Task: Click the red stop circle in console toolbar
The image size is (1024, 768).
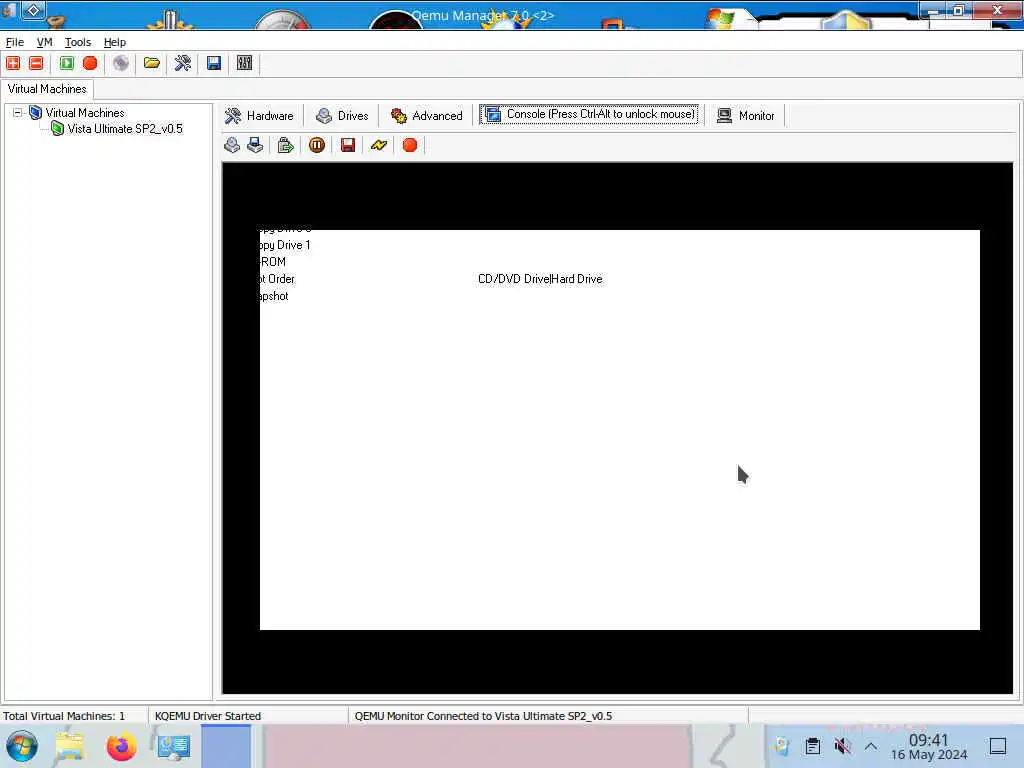Action: click(x=410, y=145)
